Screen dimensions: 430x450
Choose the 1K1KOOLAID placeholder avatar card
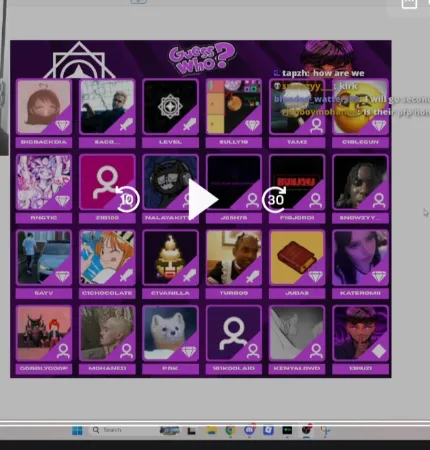[234, 339]
